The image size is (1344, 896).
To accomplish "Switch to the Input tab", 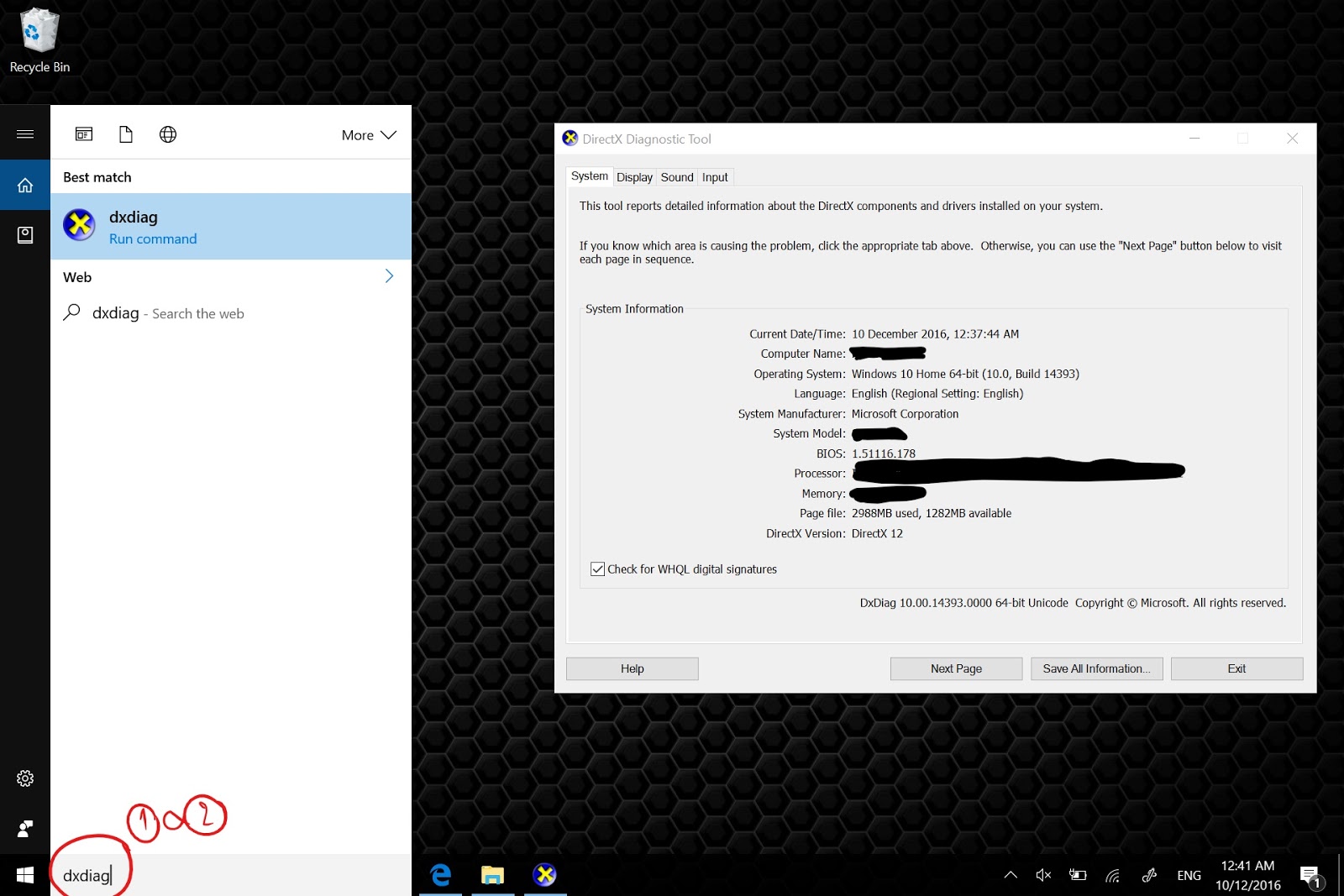I will pos(715,177).
